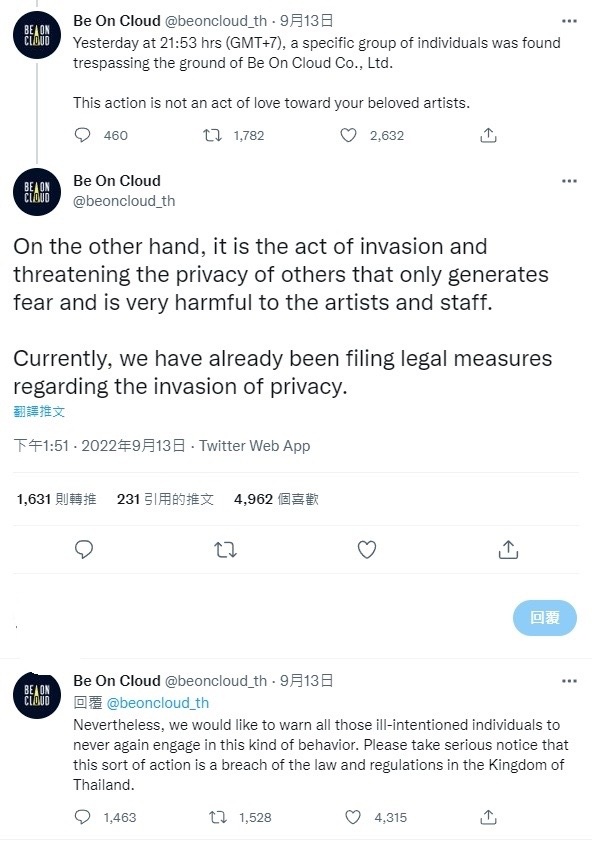592x847 pixels.
Task: Share the first tweet about trespassing
Action: (488, 135)
